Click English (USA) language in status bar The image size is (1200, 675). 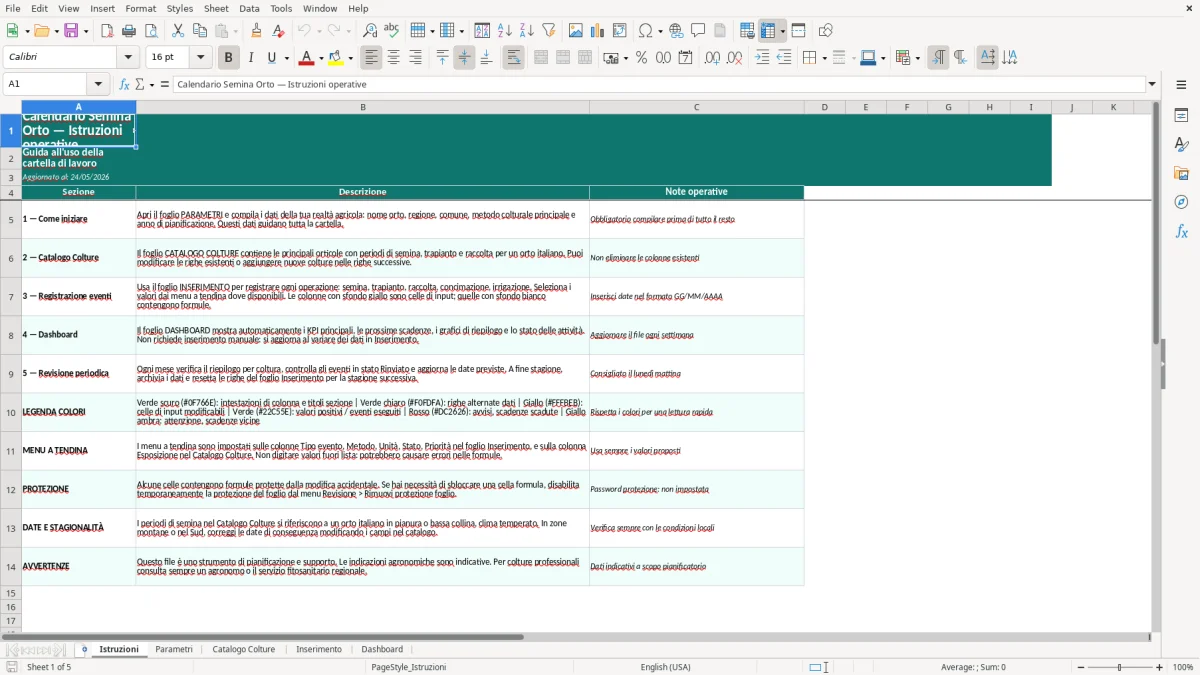(x=665, y=667)
